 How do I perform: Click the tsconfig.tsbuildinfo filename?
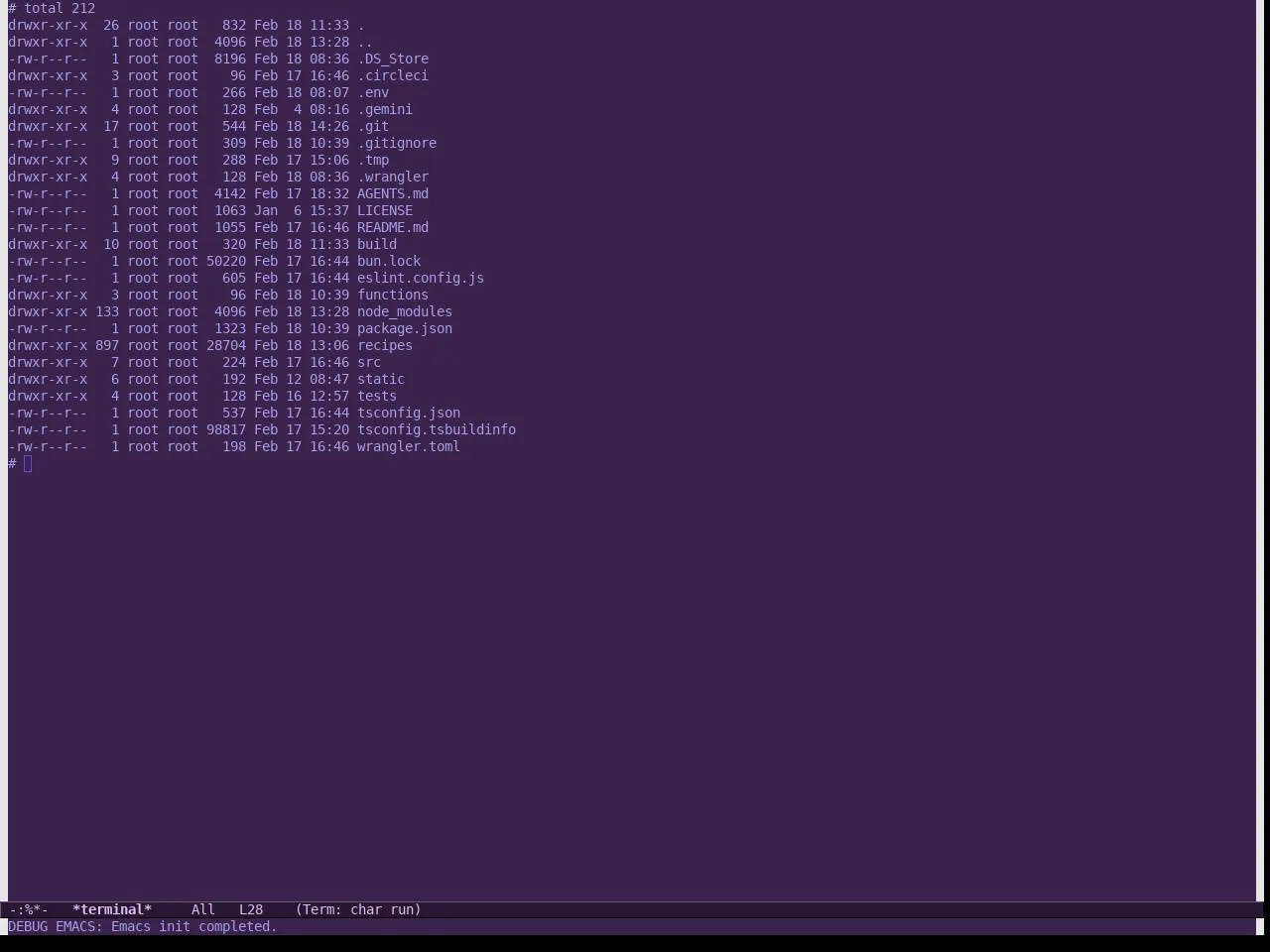[x=437, y=429]
